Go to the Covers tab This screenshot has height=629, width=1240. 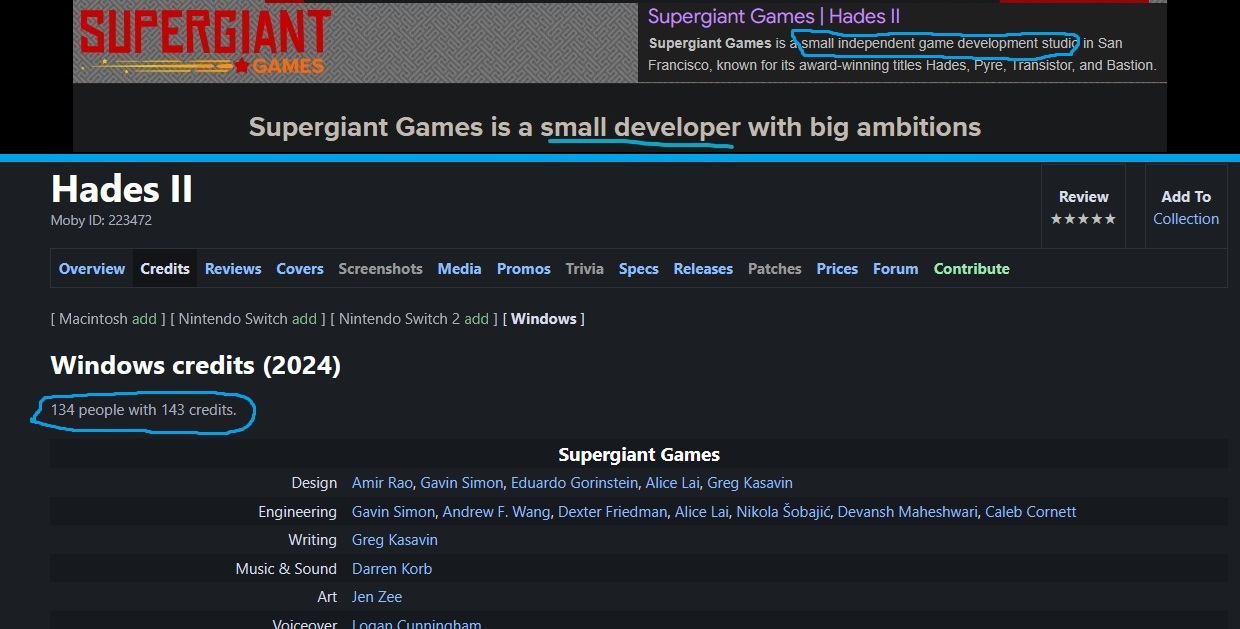click(x=300, y=269)
